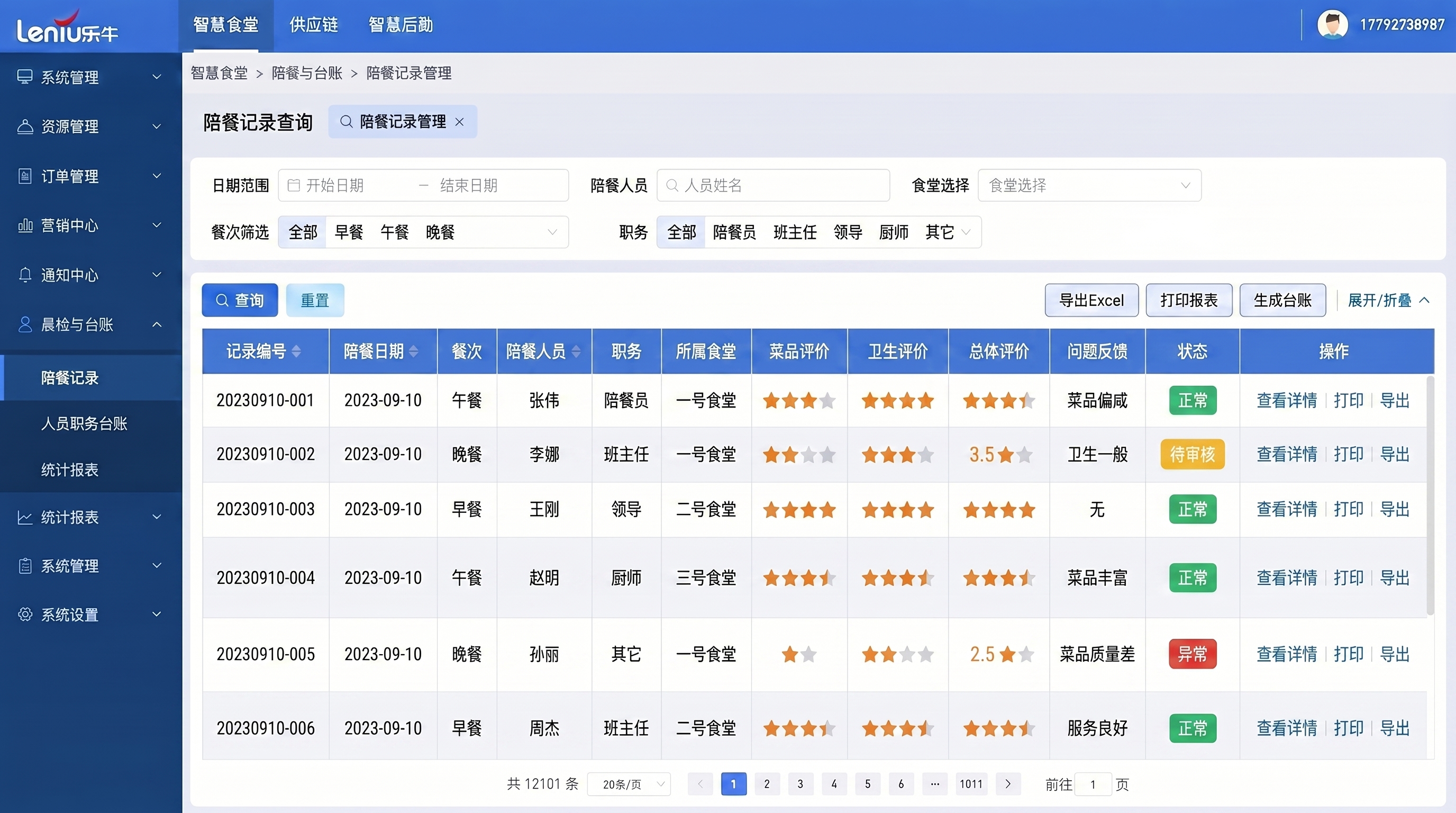Sort by 陪餐日期 column arrows
Image resolution: width=1456 pixels, height=813 pixels.
(414, 351)
